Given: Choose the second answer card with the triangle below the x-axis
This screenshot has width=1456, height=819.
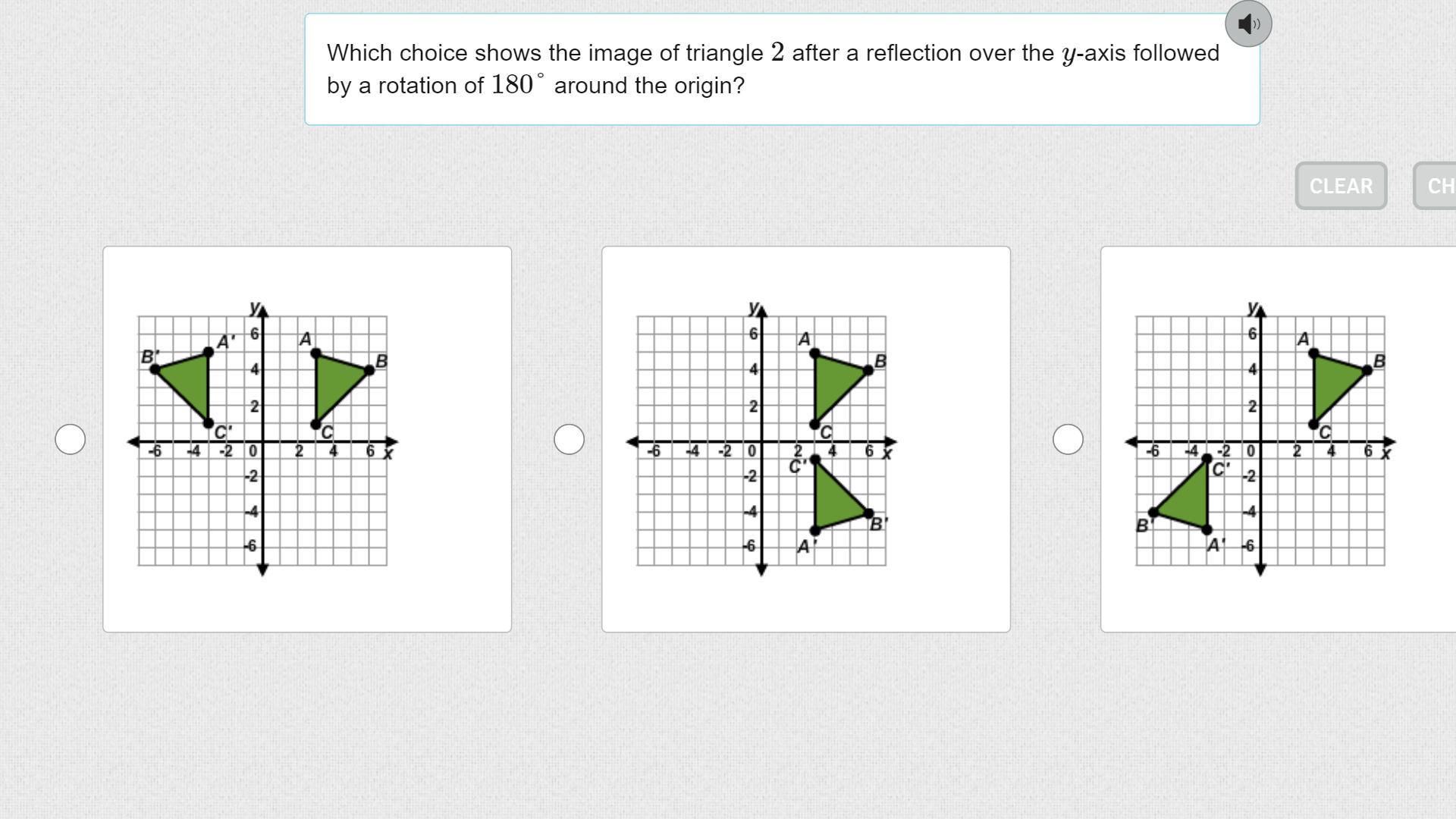Looking at the screenshot, I should click(806, 439).
